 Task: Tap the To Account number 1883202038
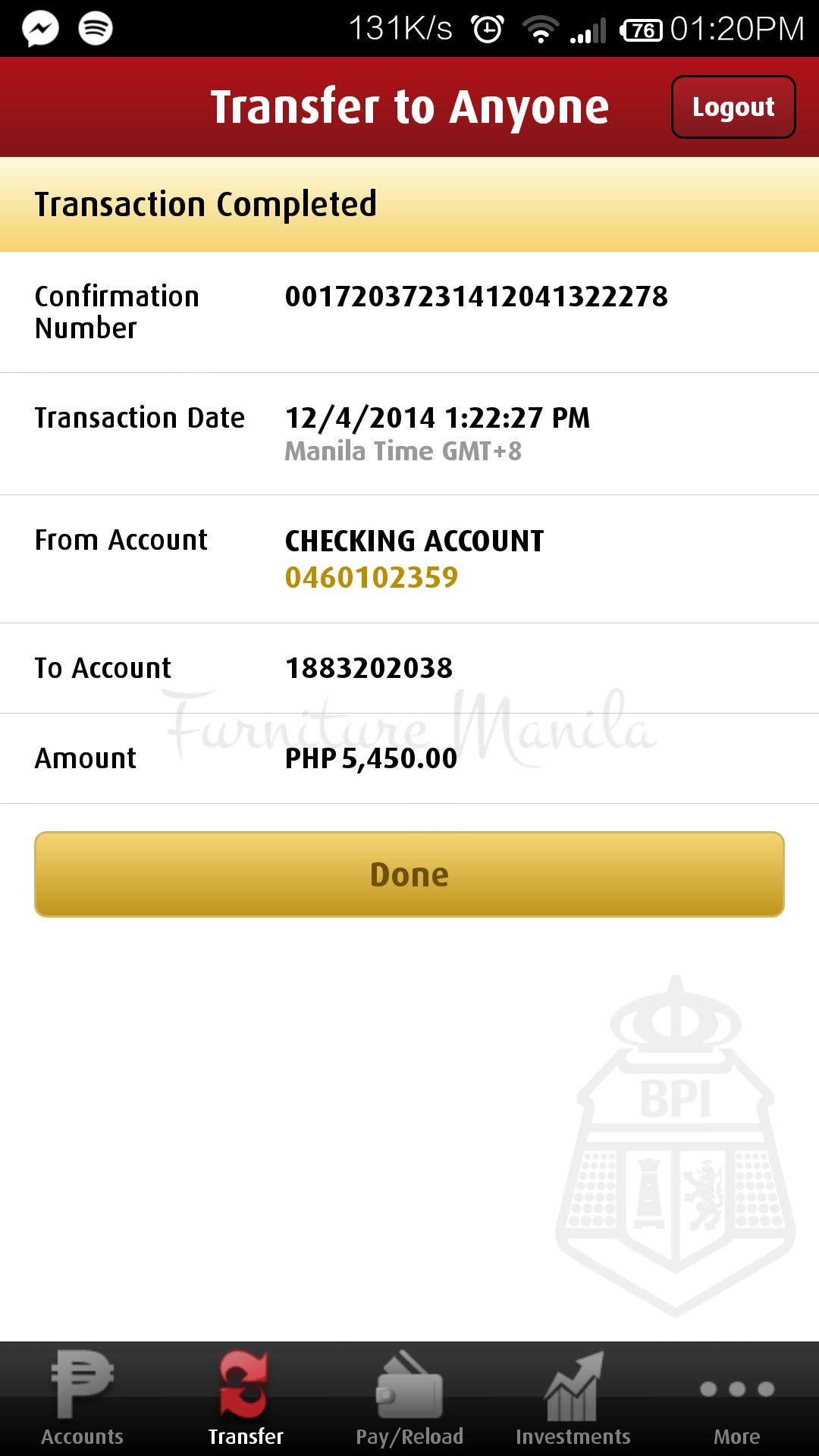tap(369, 668)
